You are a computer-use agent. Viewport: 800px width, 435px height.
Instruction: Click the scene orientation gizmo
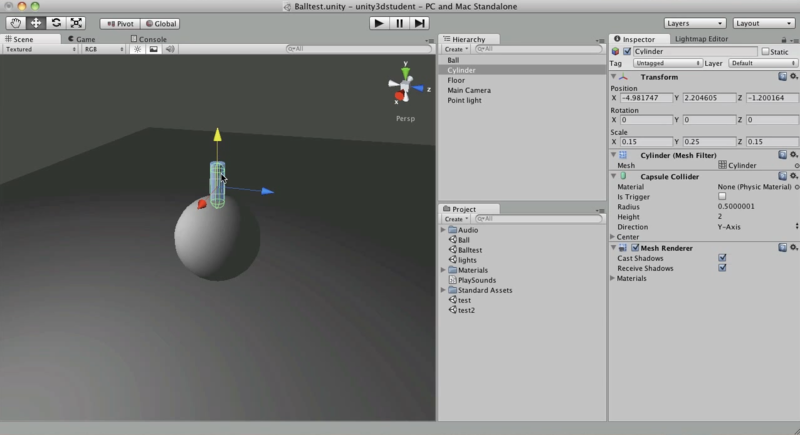406,87
